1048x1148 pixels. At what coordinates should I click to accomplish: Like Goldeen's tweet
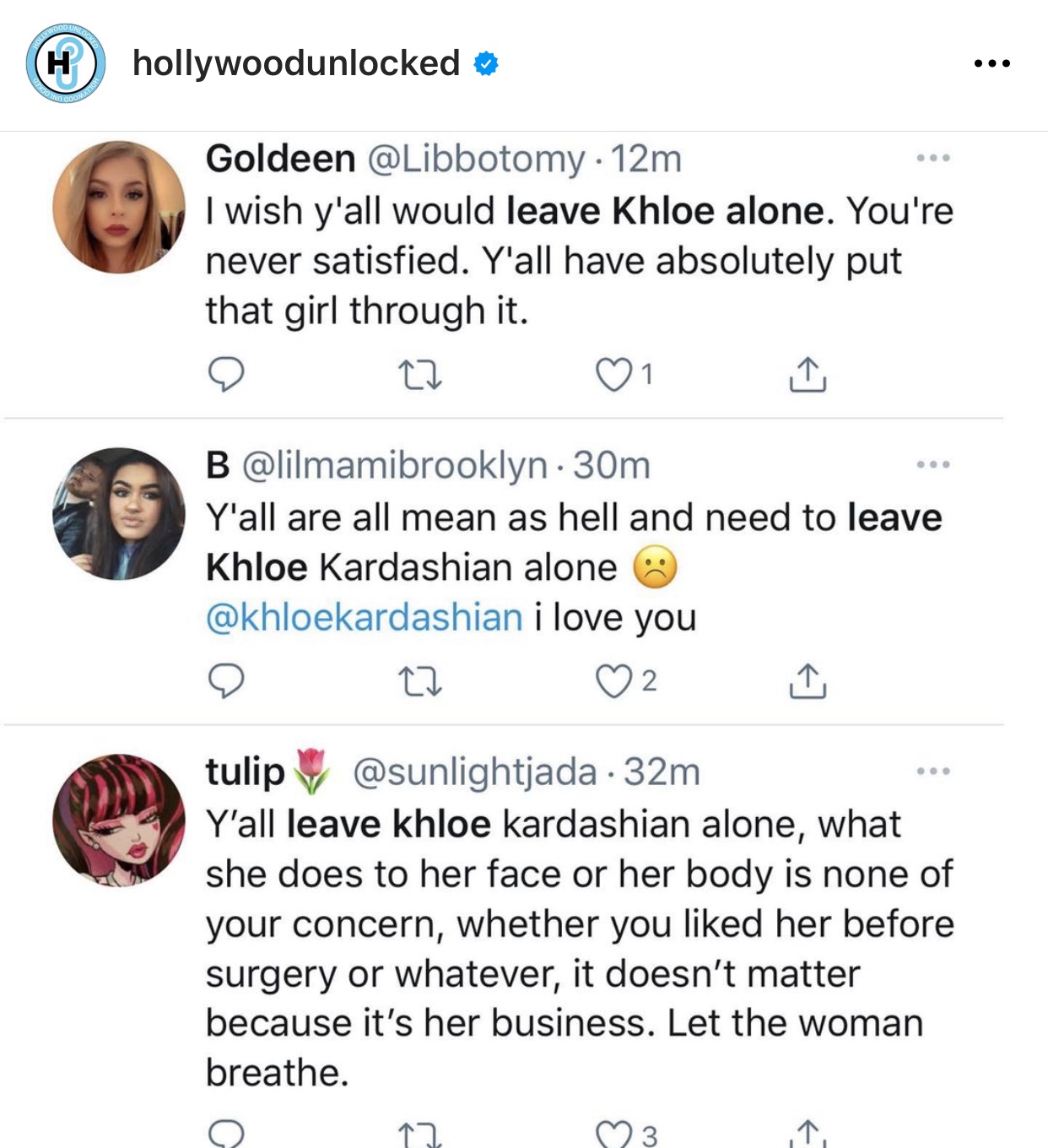[x=613, y=374]
